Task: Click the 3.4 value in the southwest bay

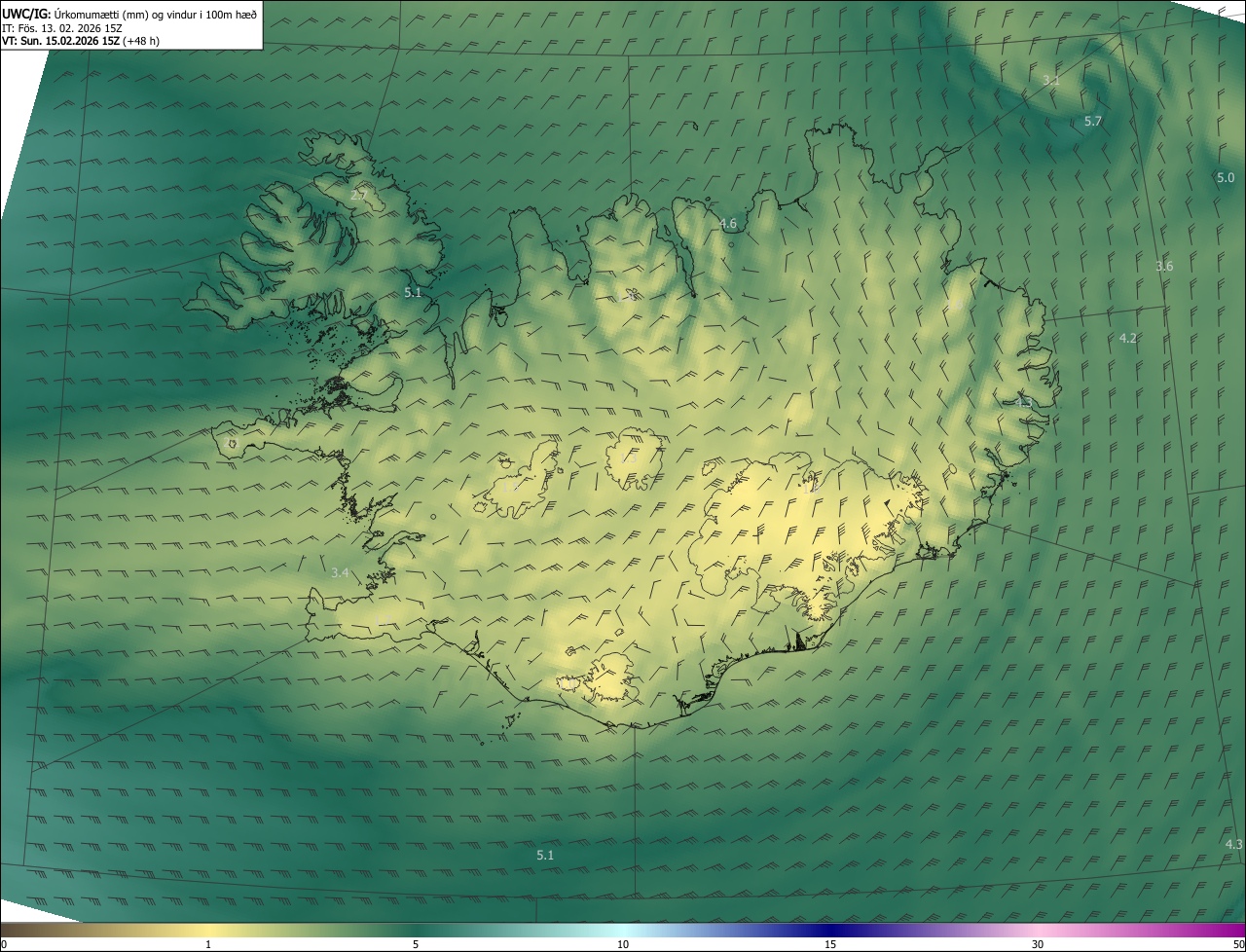Action: [x=340, y=573]
